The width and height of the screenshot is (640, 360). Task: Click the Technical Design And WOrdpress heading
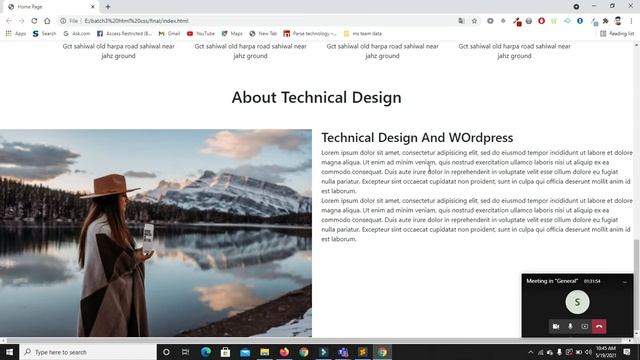[x=417, y=138]
